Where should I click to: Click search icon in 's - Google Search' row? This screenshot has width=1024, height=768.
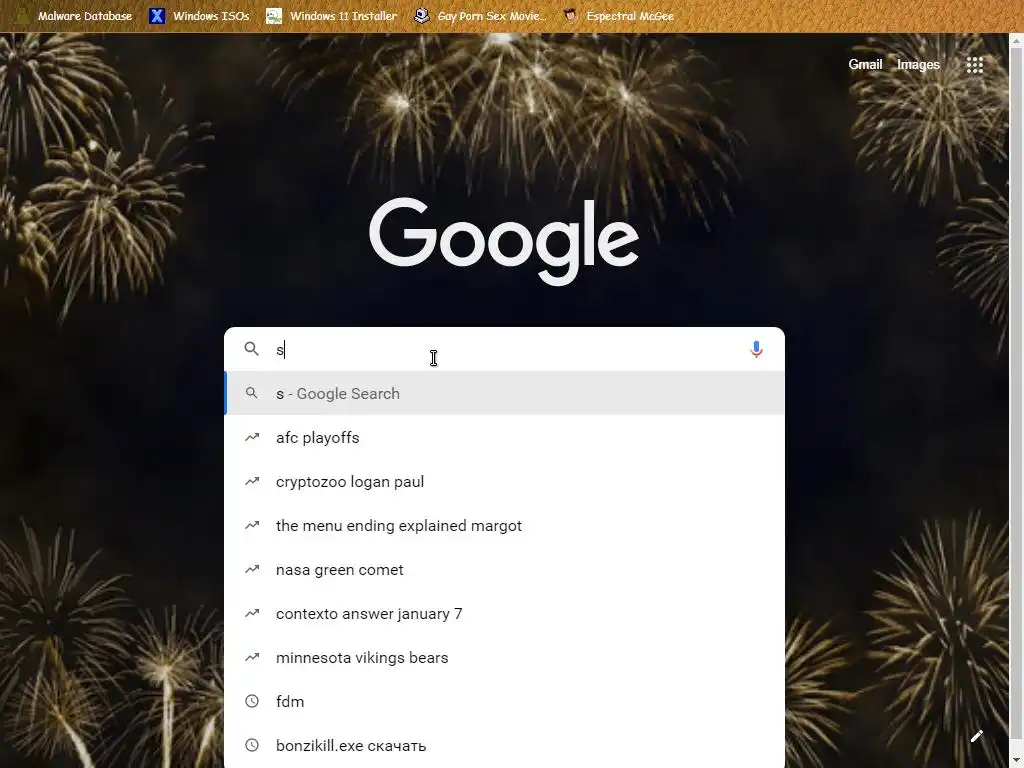251,393
